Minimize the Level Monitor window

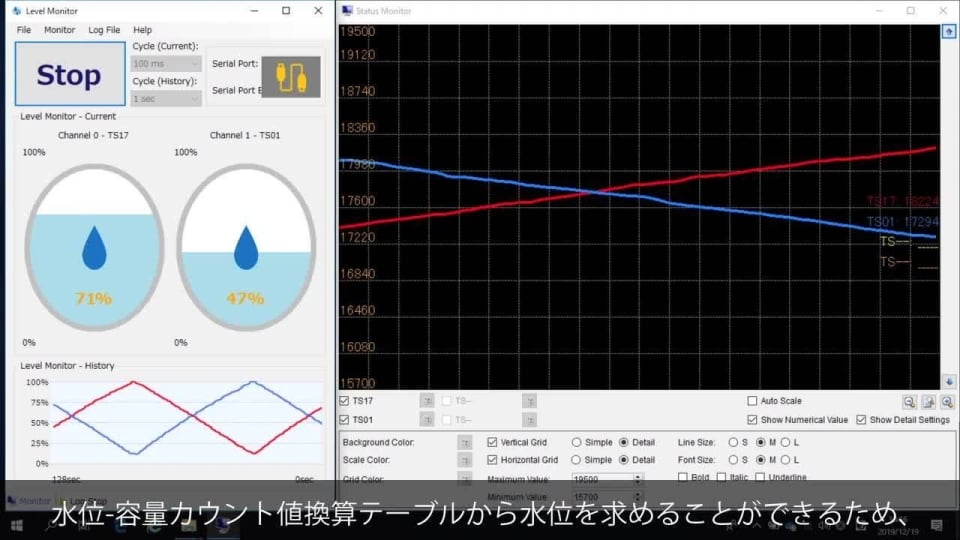(x=254, y=10)
